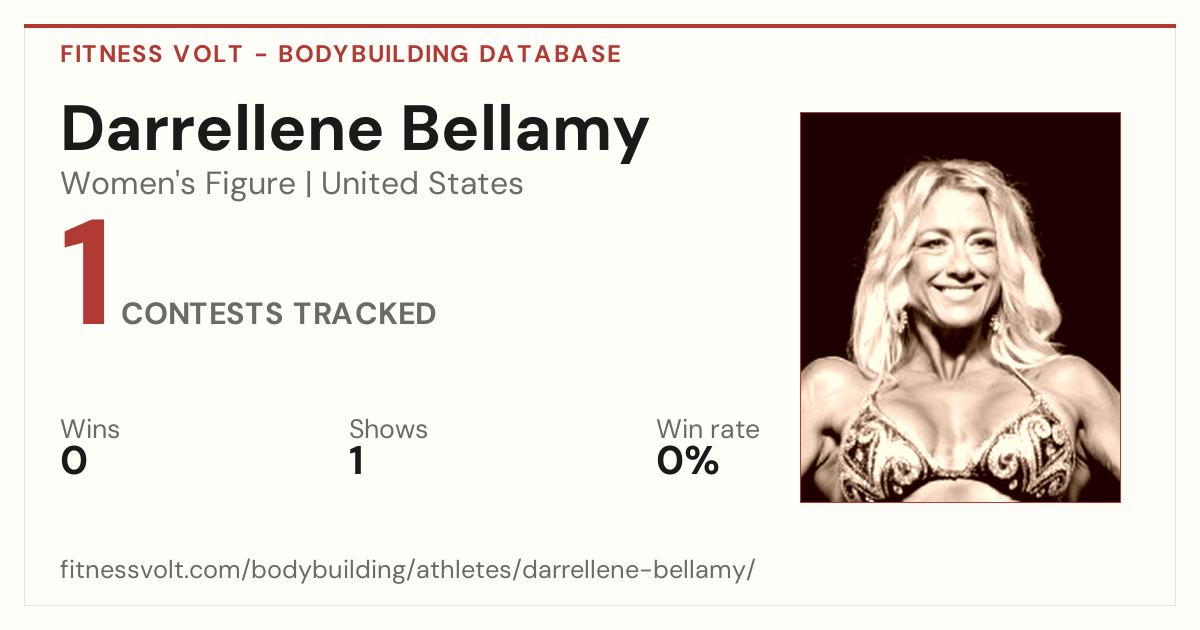This screenshot has height=630, width=1200.
Task: Click the red accent line atop the card
Action: tap(600, 26)
